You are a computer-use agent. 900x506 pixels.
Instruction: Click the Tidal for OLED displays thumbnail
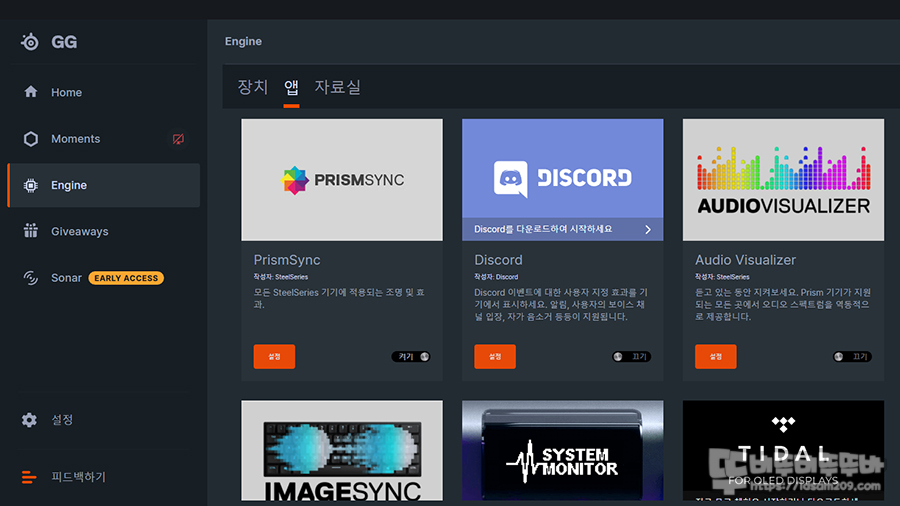tap(783, 450)
